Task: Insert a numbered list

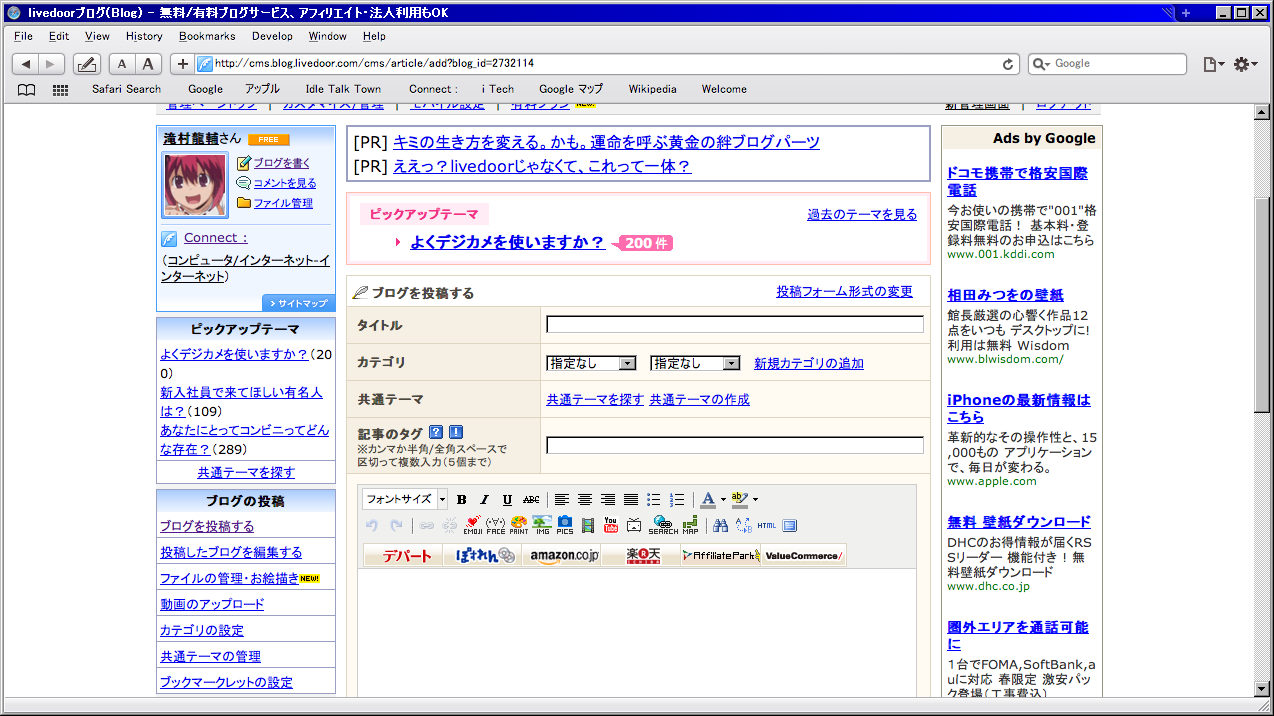Action: [677, 499]
